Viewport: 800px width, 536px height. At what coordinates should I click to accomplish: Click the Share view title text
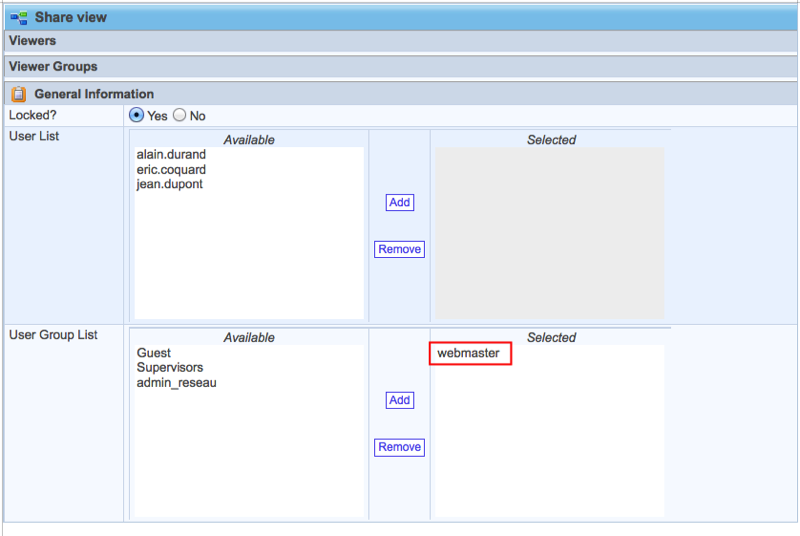(71, 17)
